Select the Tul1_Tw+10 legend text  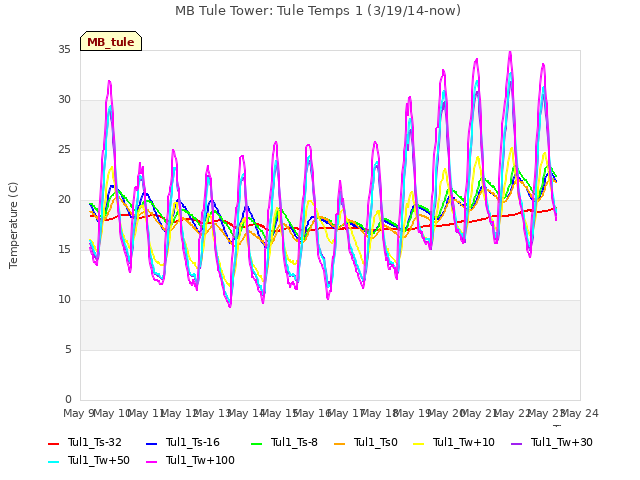point(464,442)
